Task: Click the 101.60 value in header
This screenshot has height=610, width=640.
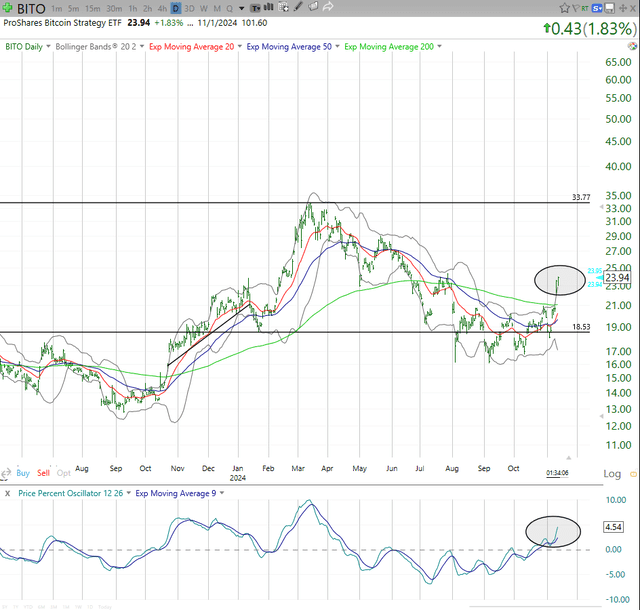Action: tap(254, 23)
